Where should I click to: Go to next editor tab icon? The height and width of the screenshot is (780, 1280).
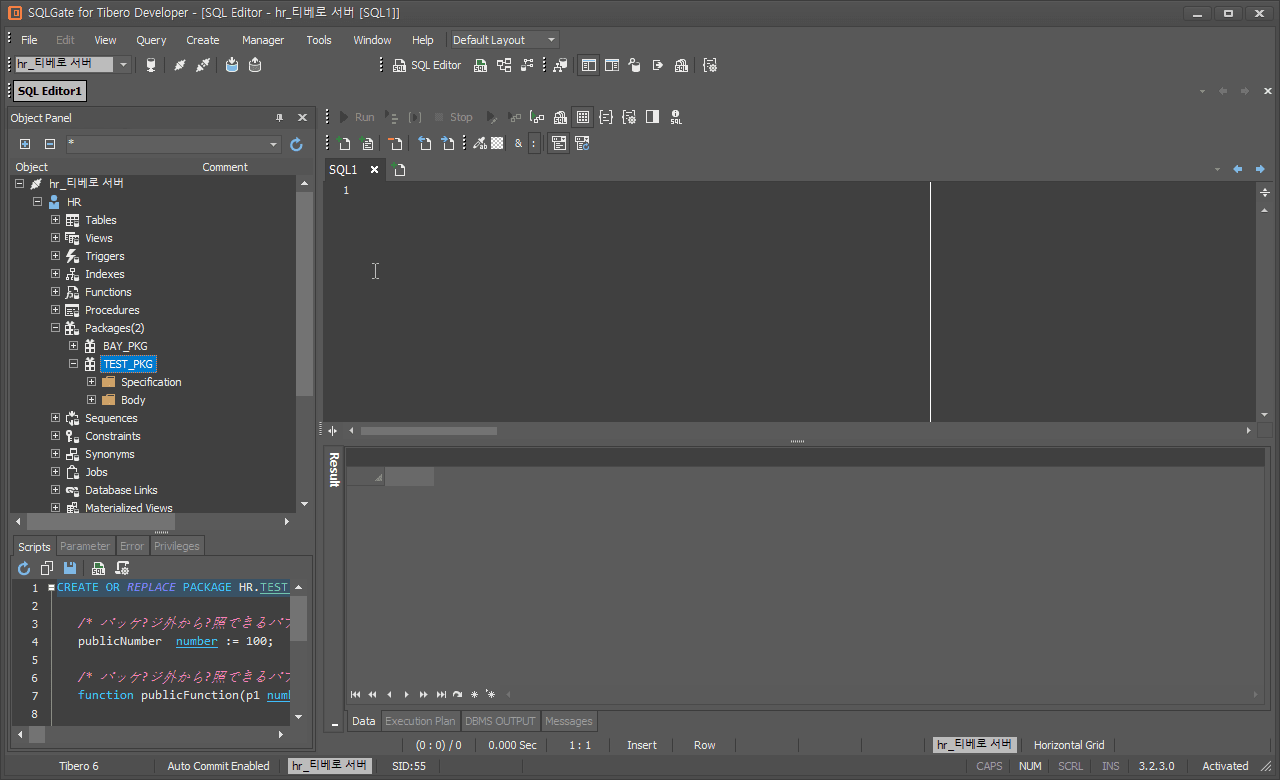pos(447,143)
